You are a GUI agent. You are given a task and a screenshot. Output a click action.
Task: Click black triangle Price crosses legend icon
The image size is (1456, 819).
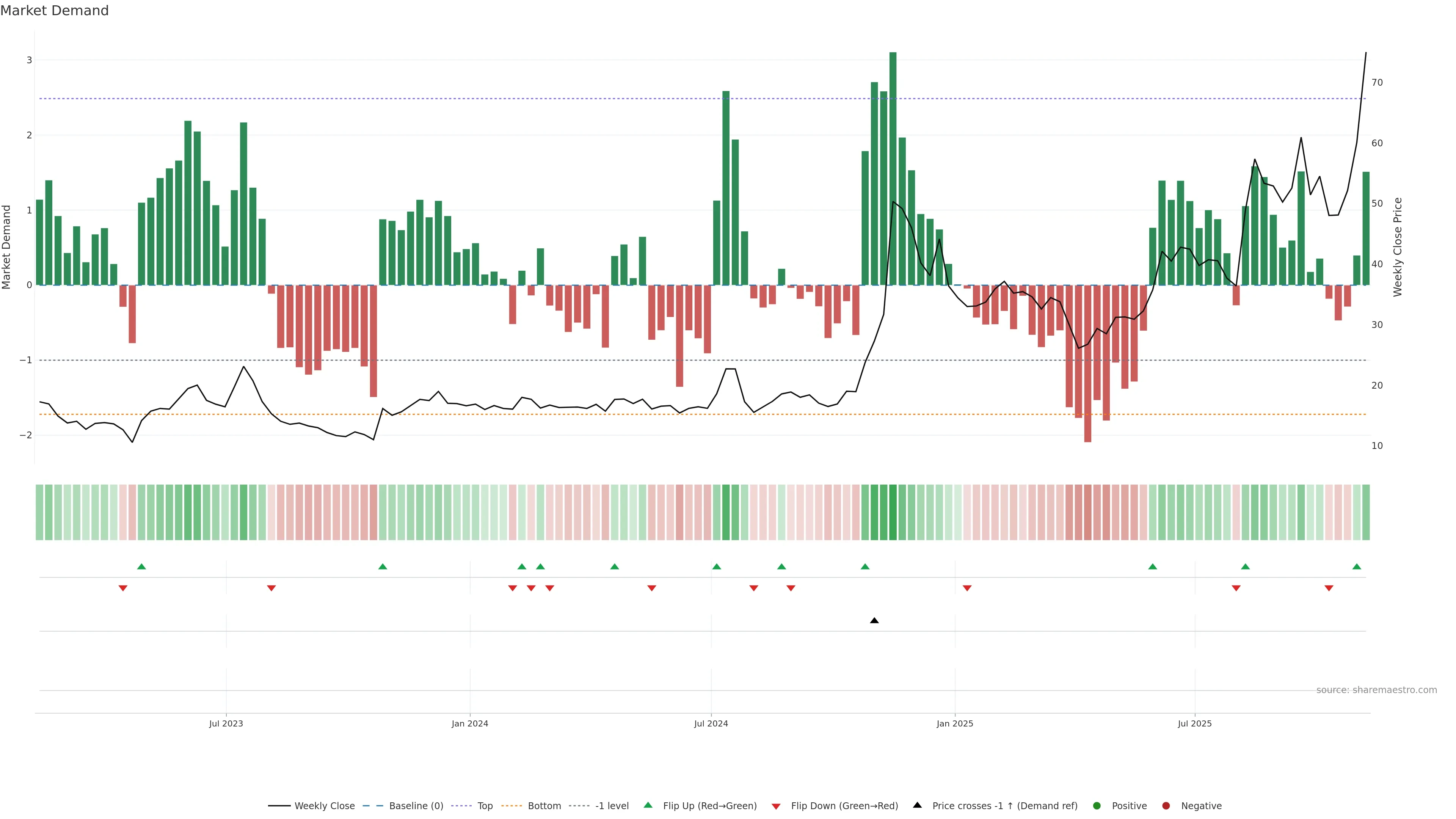(x=917, y=805)
